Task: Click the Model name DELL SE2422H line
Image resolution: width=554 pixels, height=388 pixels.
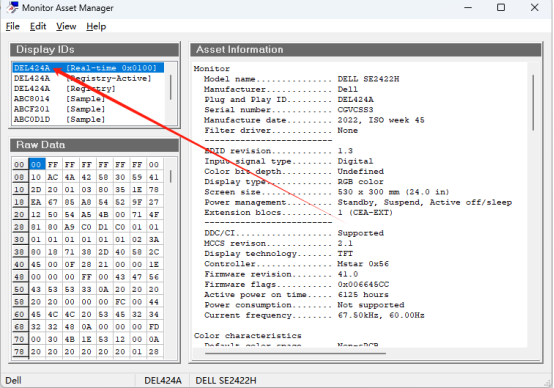Action: [x=301, y=79]
